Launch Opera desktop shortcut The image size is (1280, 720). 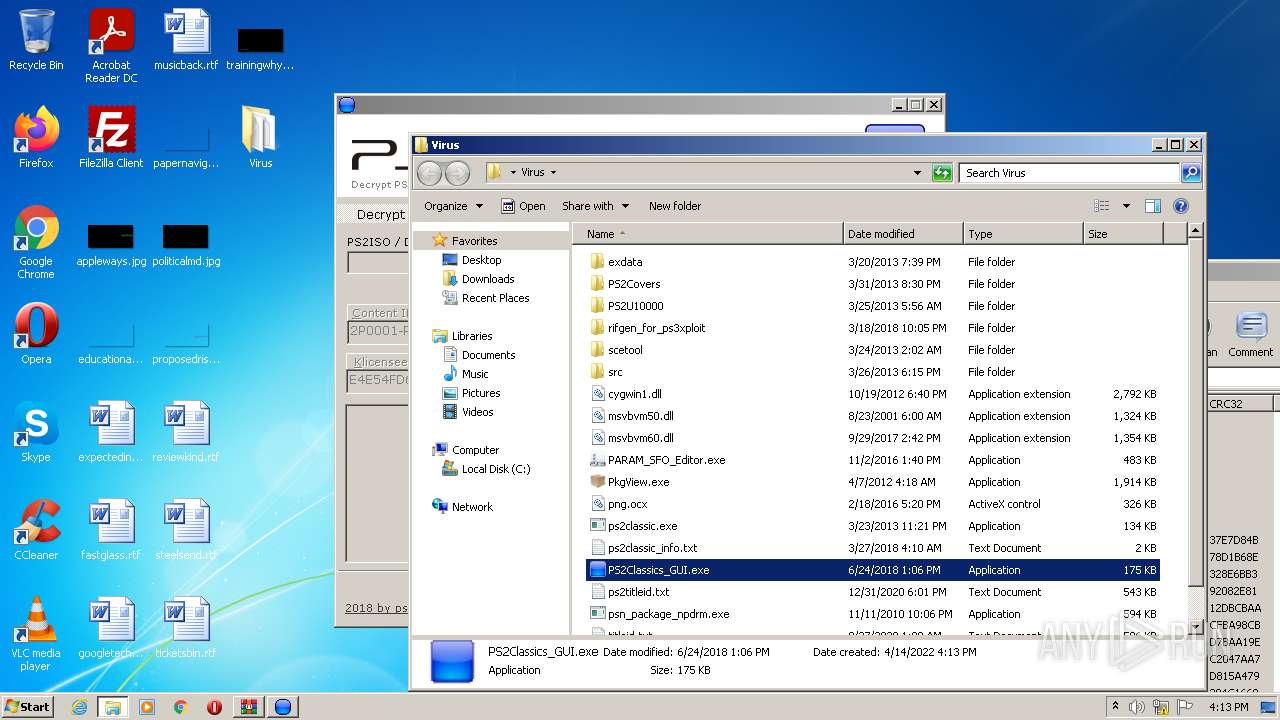click(36, 334)
